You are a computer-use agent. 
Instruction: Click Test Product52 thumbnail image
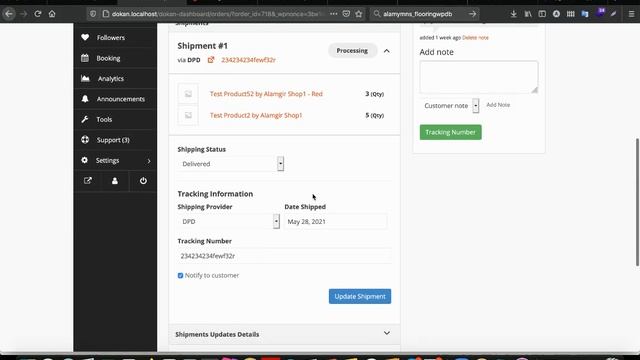point(188,94)
